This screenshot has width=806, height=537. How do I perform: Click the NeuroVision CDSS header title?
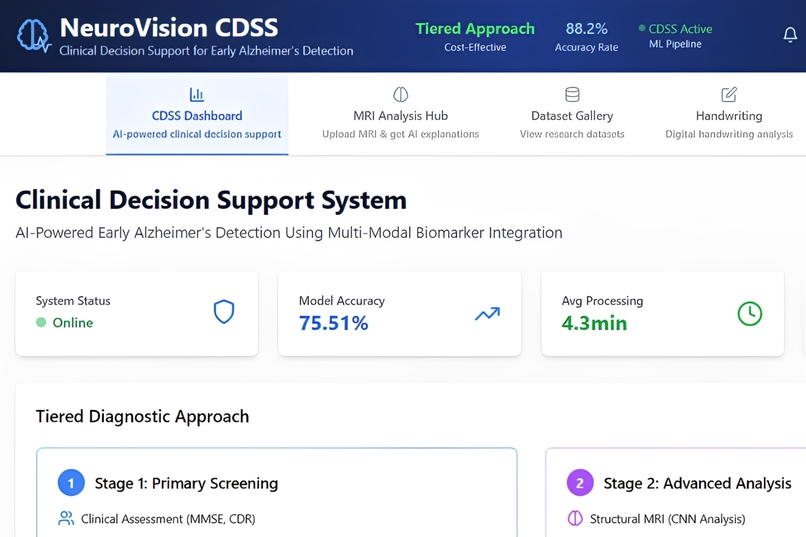point(169,28)
